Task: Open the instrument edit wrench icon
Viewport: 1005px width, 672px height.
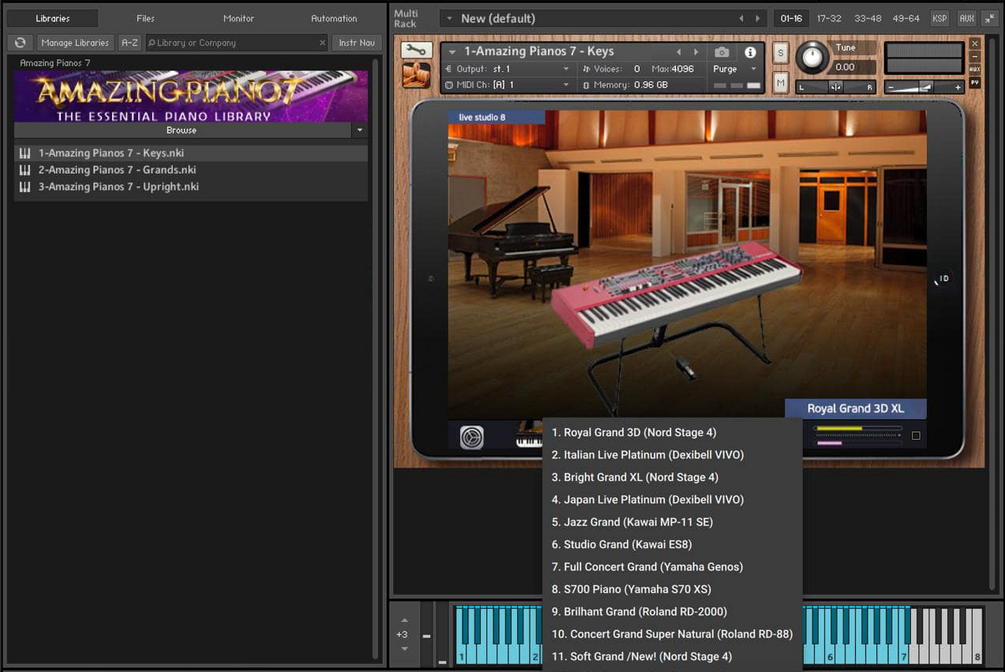Action: (416, 50)
